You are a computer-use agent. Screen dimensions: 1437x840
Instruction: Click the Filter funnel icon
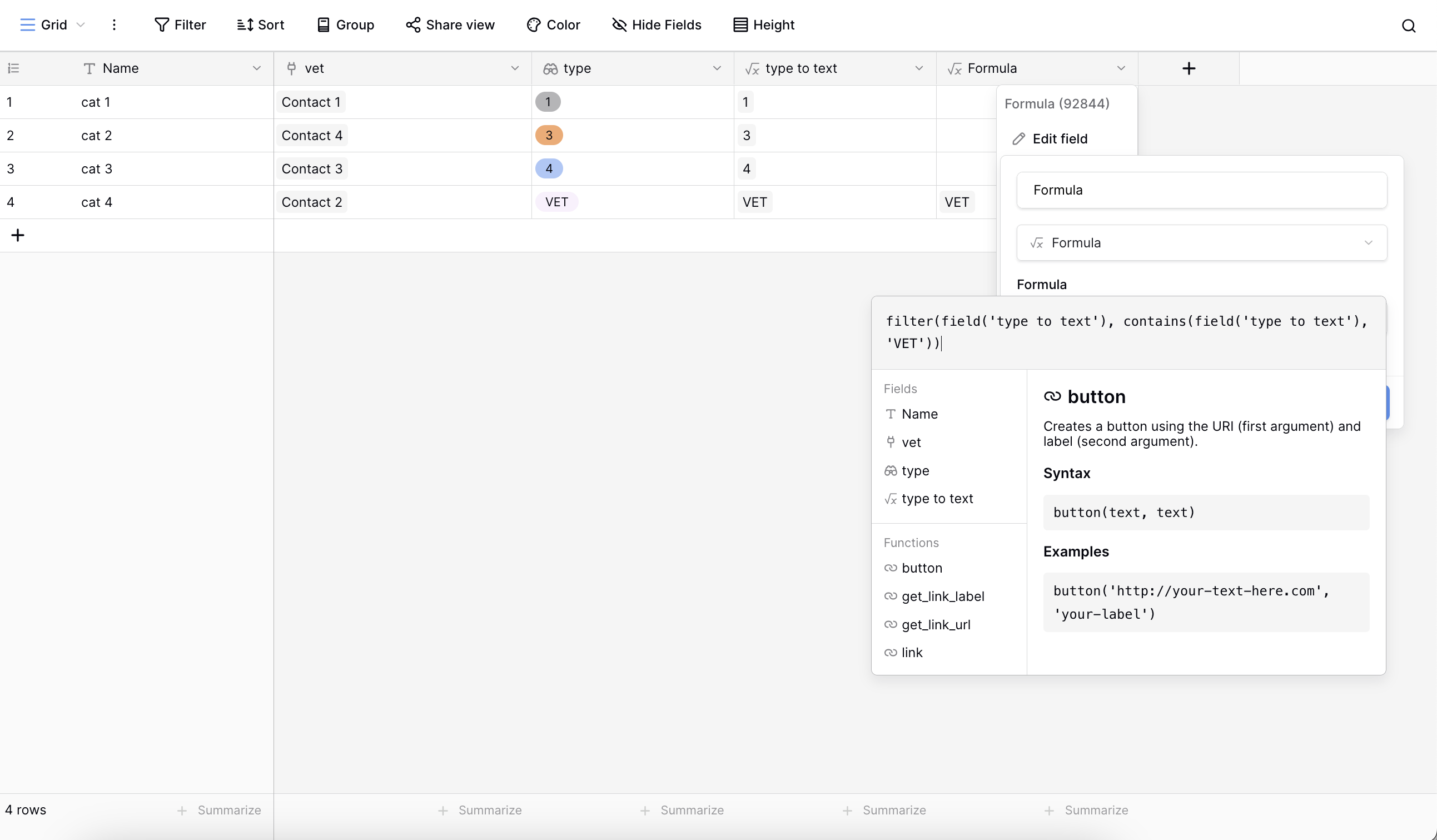(161, 25)
